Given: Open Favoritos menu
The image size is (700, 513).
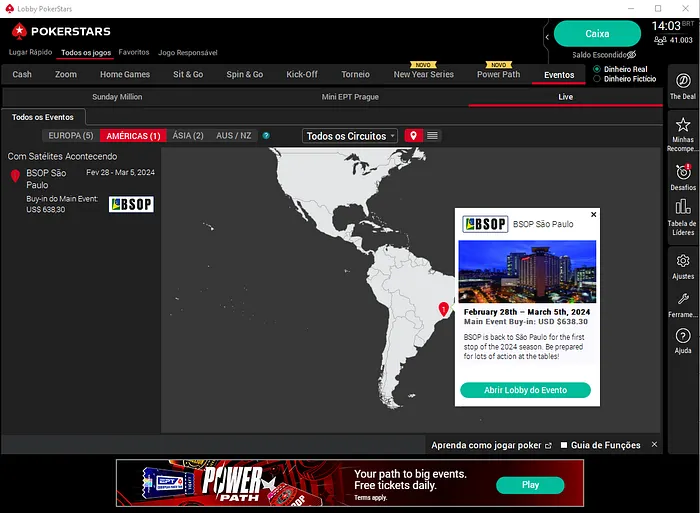Looking at the screenshot, I should coord(134,52).
